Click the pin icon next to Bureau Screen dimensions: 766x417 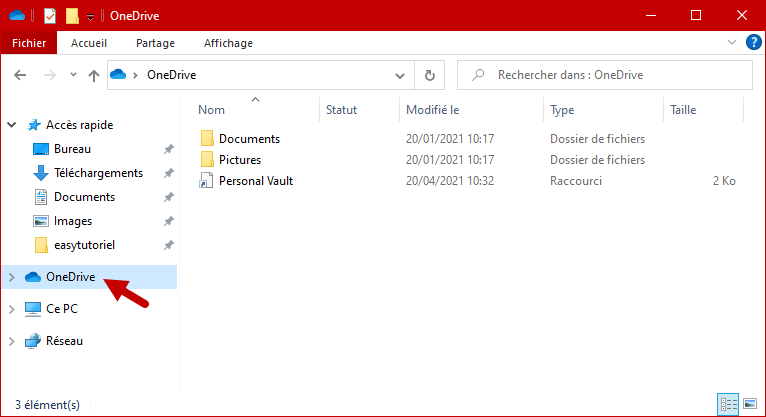169,149
